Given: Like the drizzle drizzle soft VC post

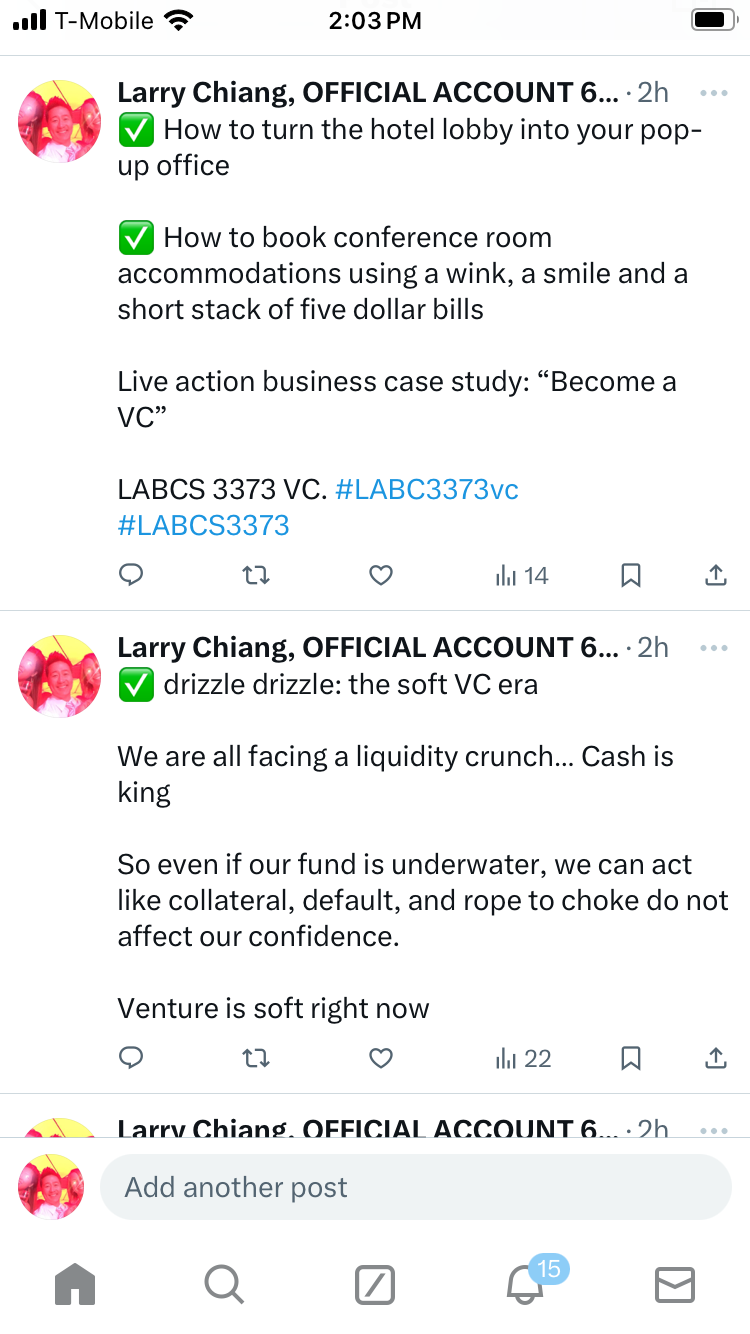Looking at the screenshot, I should 381,1058.
